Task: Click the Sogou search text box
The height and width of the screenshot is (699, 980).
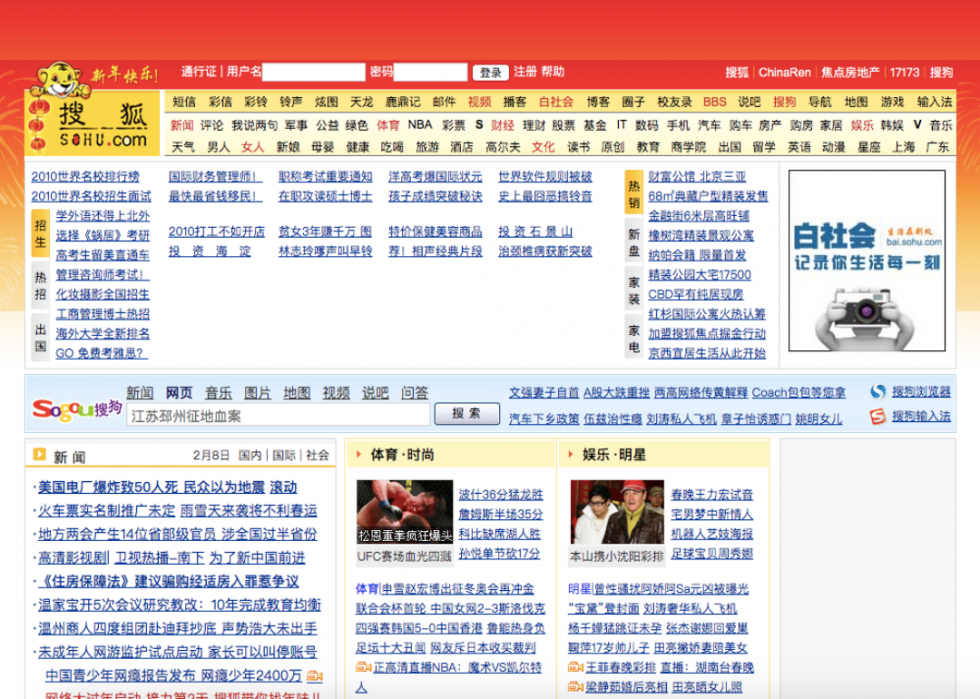Action: (x=278, y=415)
